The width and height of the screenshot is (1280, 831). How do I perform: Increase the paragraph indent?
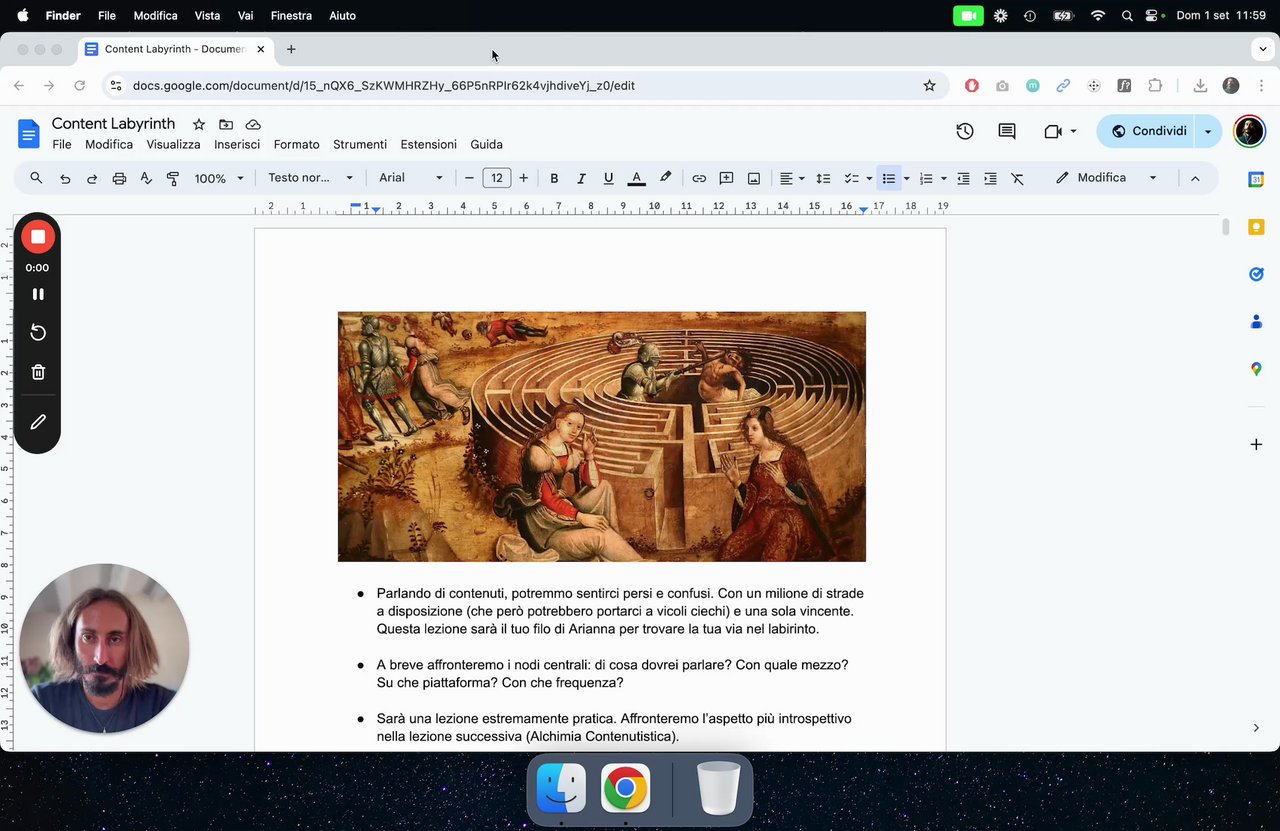990,178
